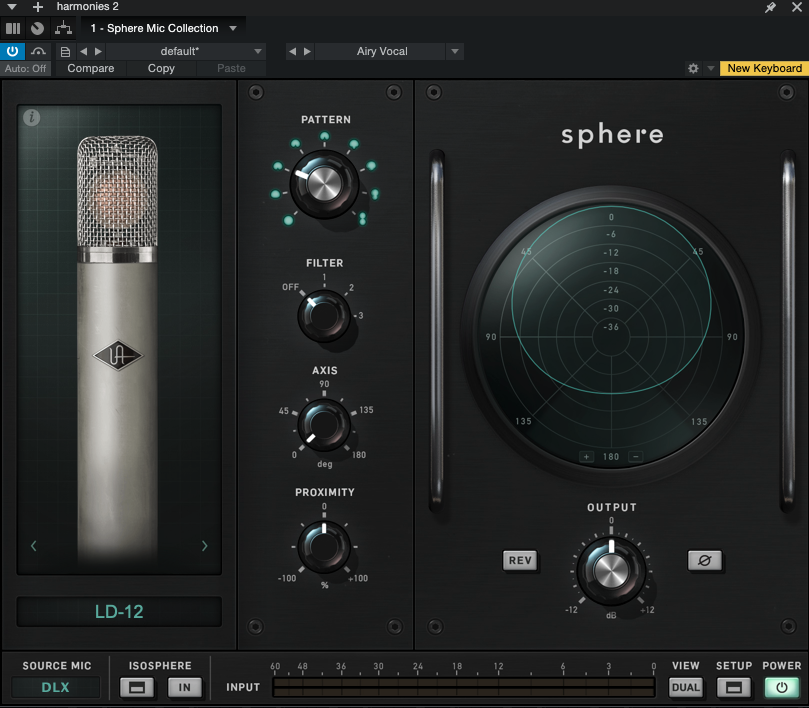Set the filter to OFF label
The image size is (809, 708).
[290, 287]
